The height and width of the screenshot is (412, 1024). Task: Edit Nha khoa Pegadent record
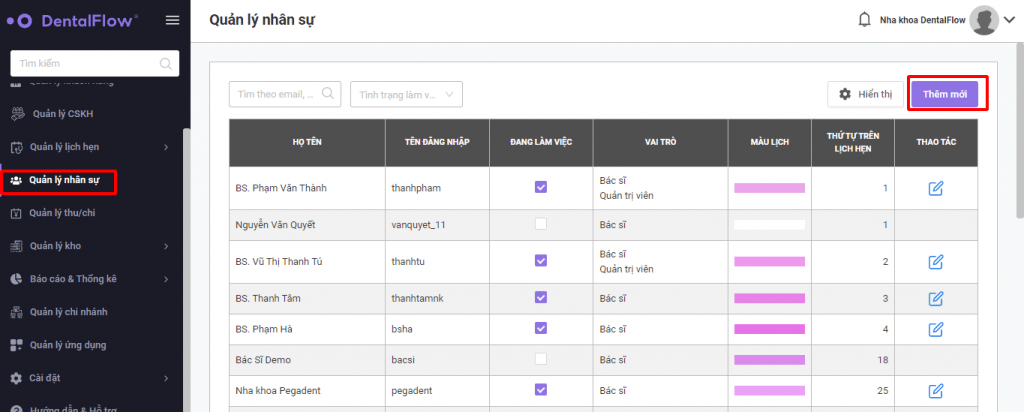click(936, 391)
